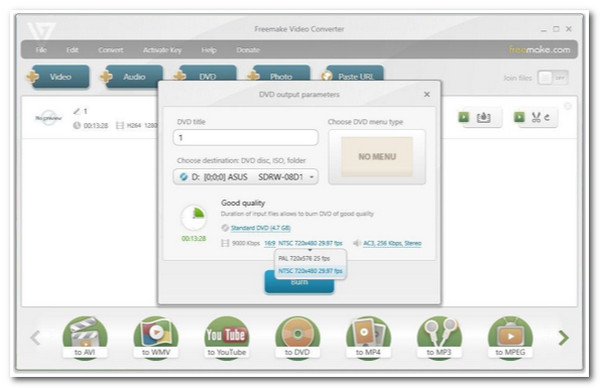Show more formats with right arrow
This screenshot has width=600, height=388.
[x=563, y=337]
